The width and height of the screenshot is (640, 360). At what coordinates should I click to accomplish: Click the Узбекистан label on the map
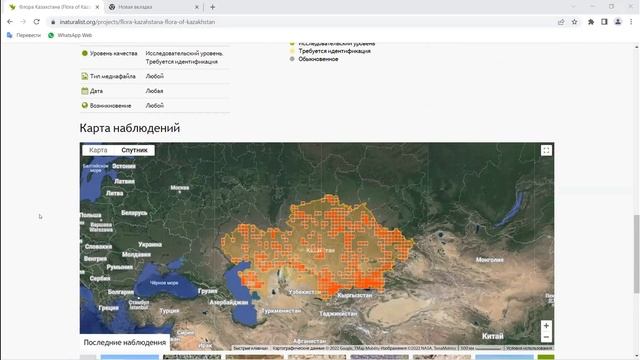(304, 292)
